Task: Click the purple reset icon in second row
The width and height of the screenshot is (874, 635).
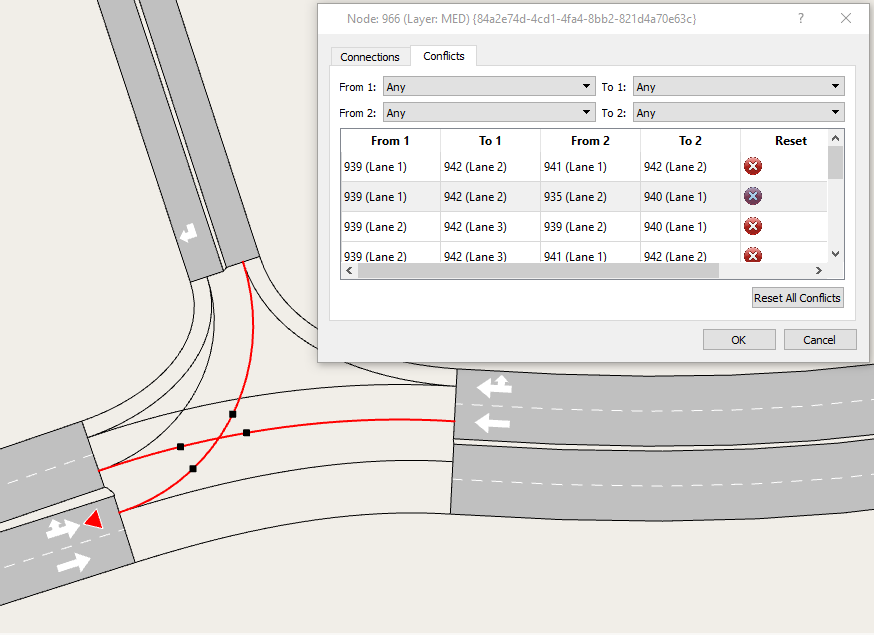Action: pos(753,197)
